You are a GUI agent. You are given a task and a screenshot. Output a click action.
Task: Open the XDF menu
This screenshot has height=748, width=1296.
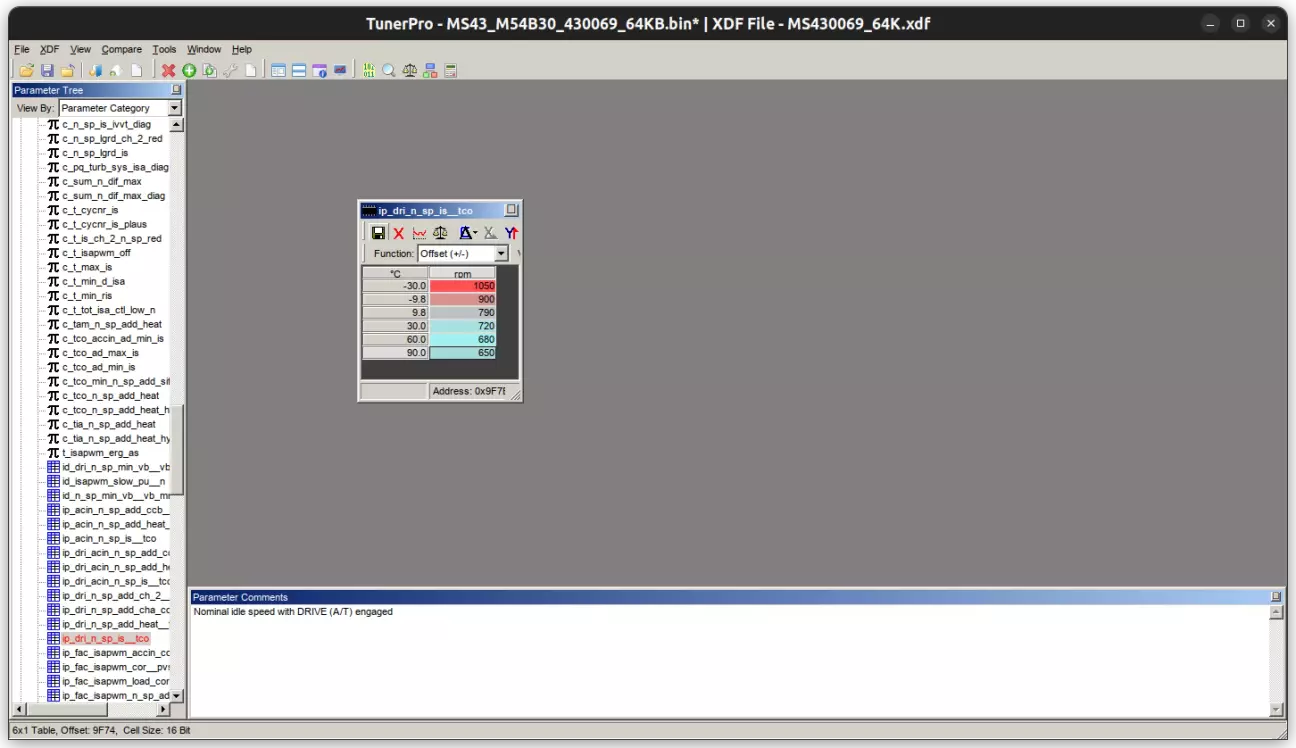49,49
